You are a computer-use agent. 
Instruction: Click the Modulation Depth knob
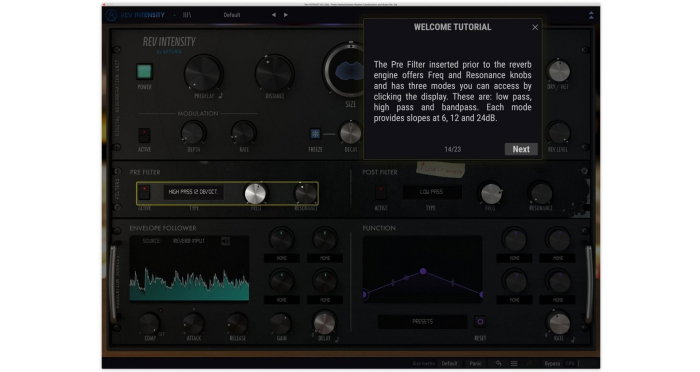[193, 134]
